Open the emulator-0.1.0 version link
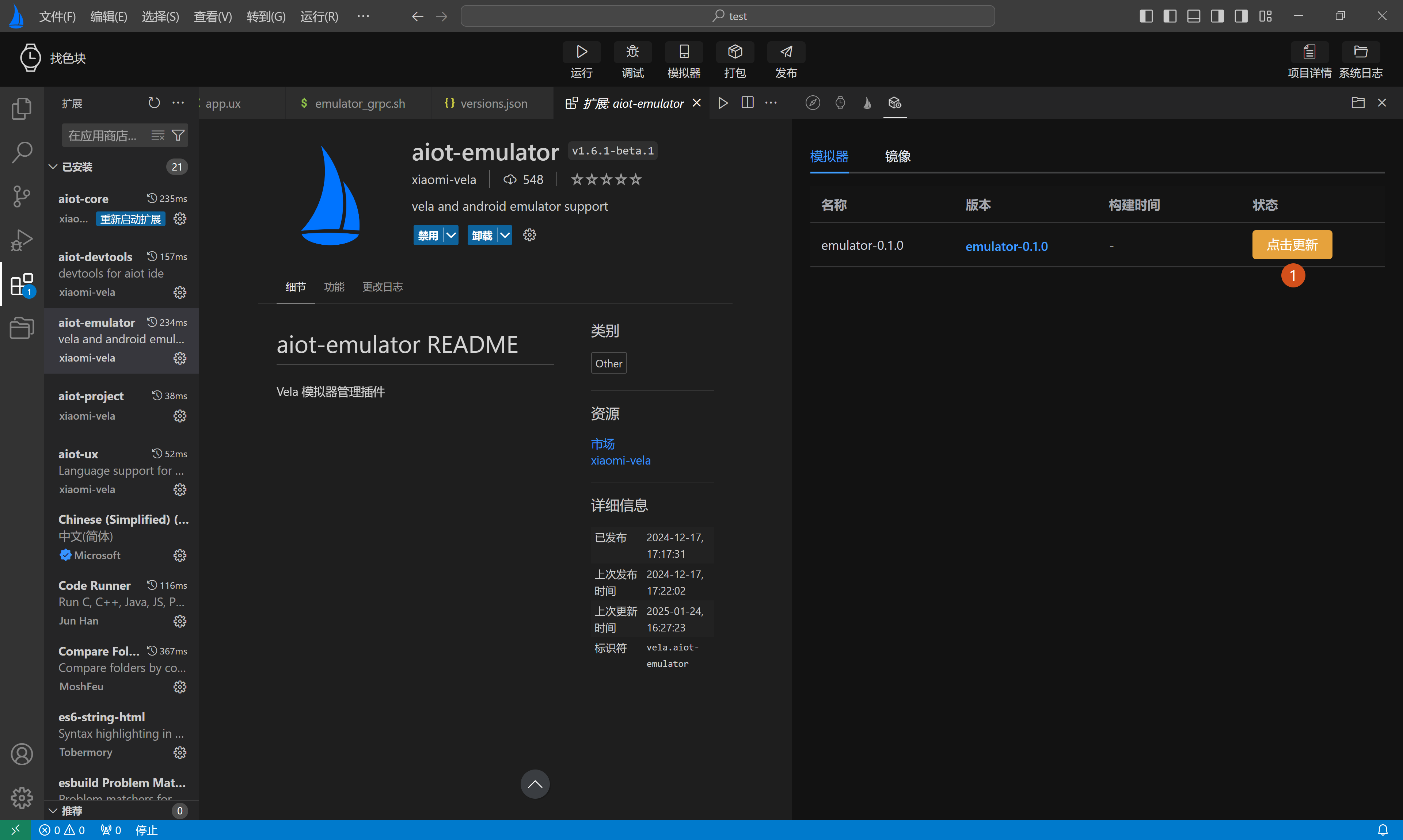 pyautogui.click(x=1006, y=246)
